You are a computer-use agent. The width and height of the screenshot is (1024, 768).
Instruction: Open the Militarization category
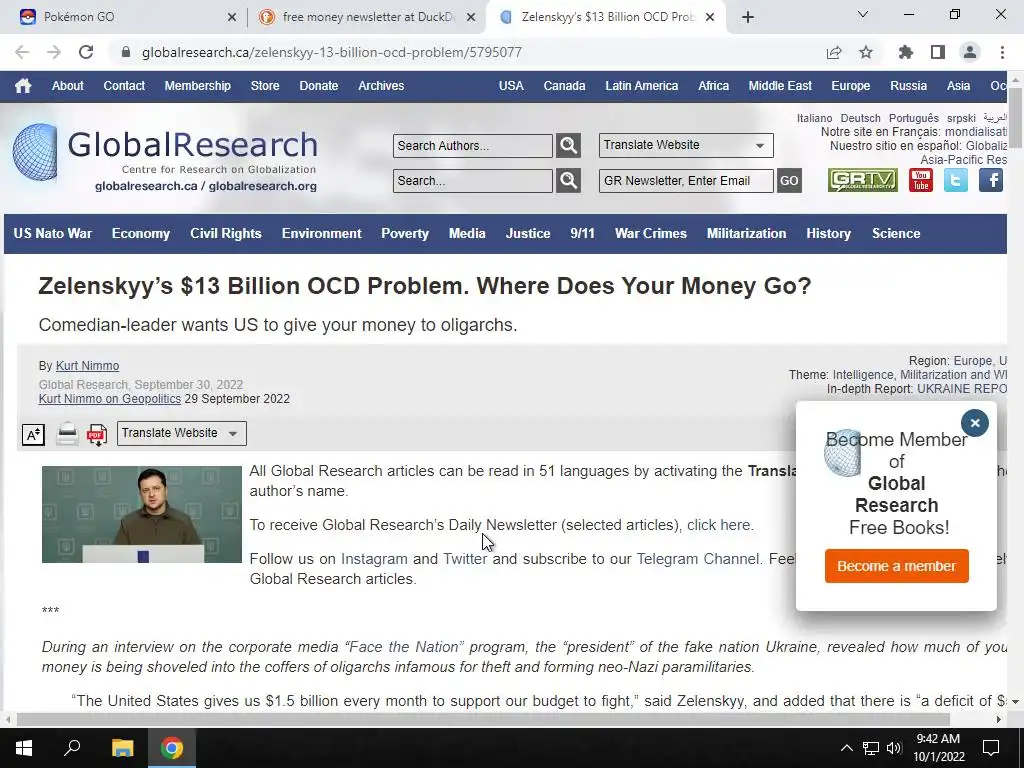[746, 233]
